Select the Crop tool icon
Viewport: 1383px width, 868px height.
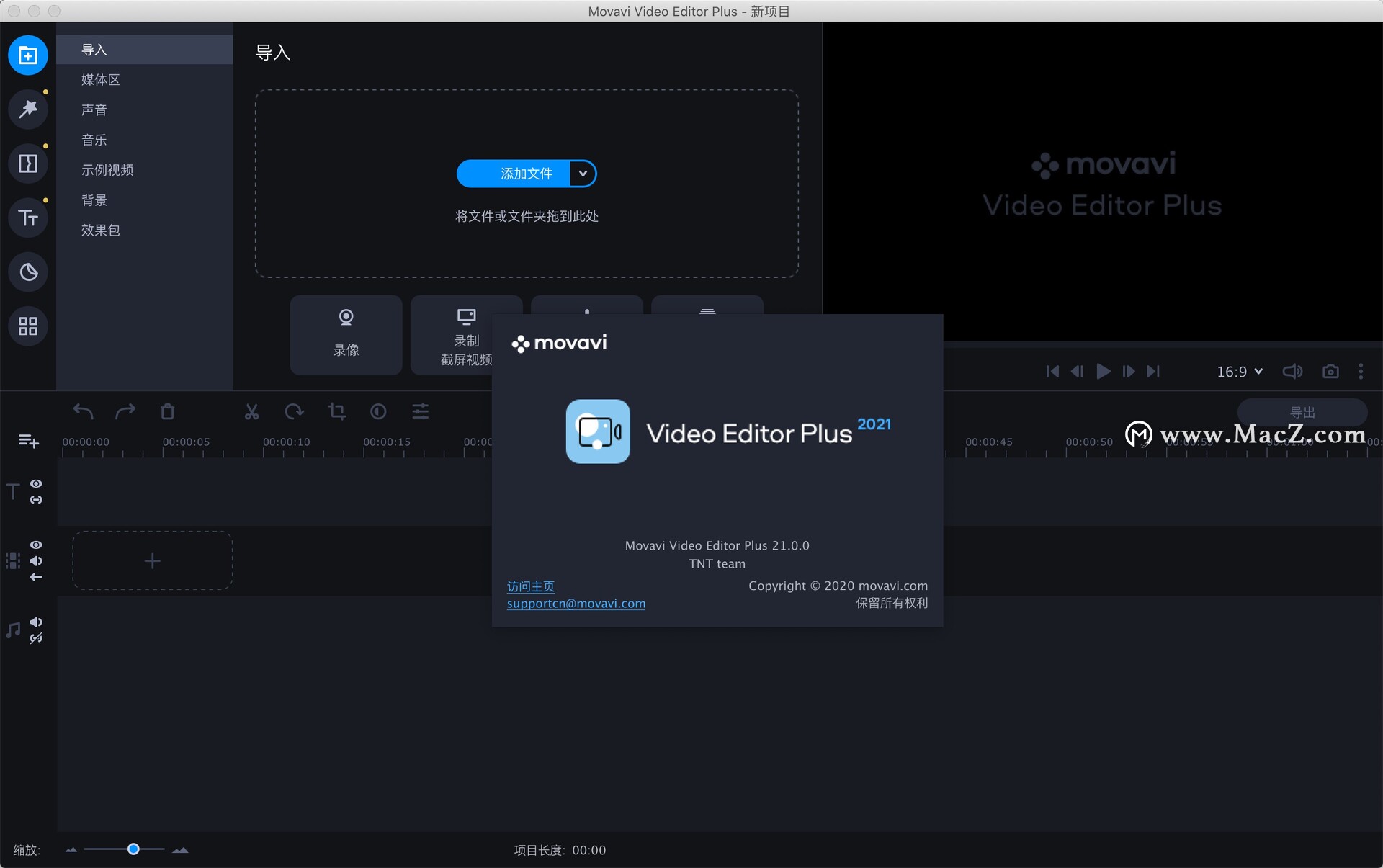pyautogui.click(x=336, y=411)
